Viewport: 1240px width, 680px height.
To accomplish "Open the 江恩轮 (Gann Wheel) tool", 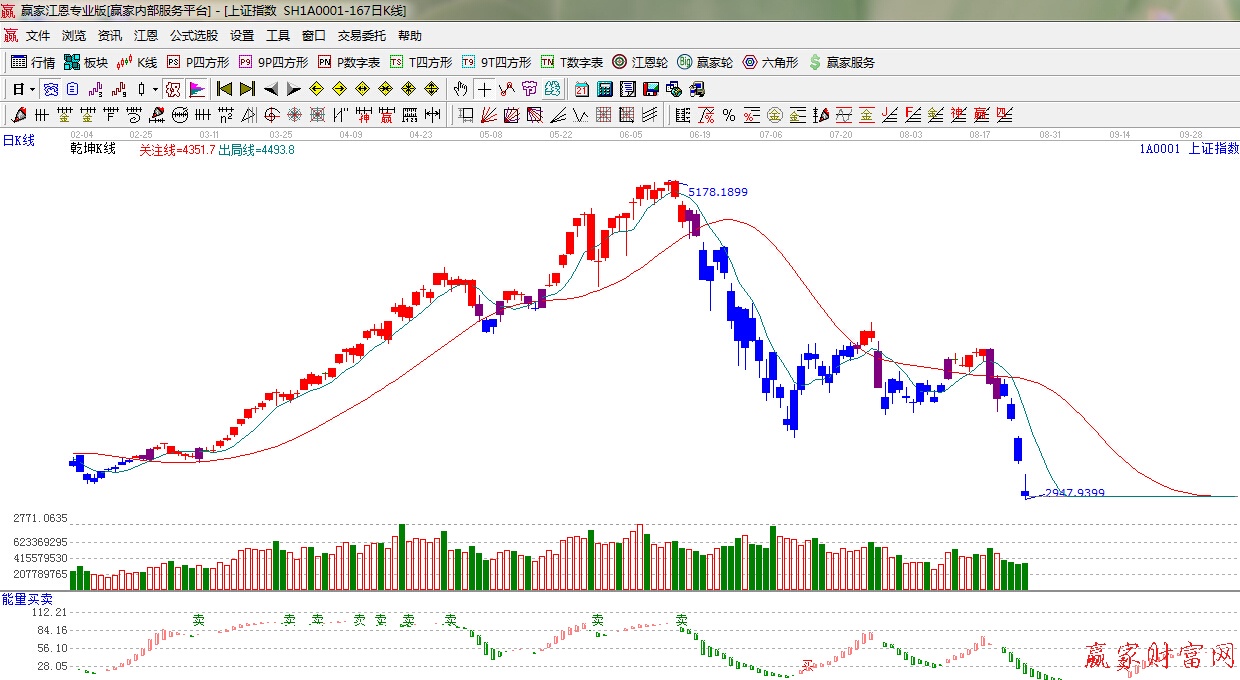I will click(x=640, y=62).
